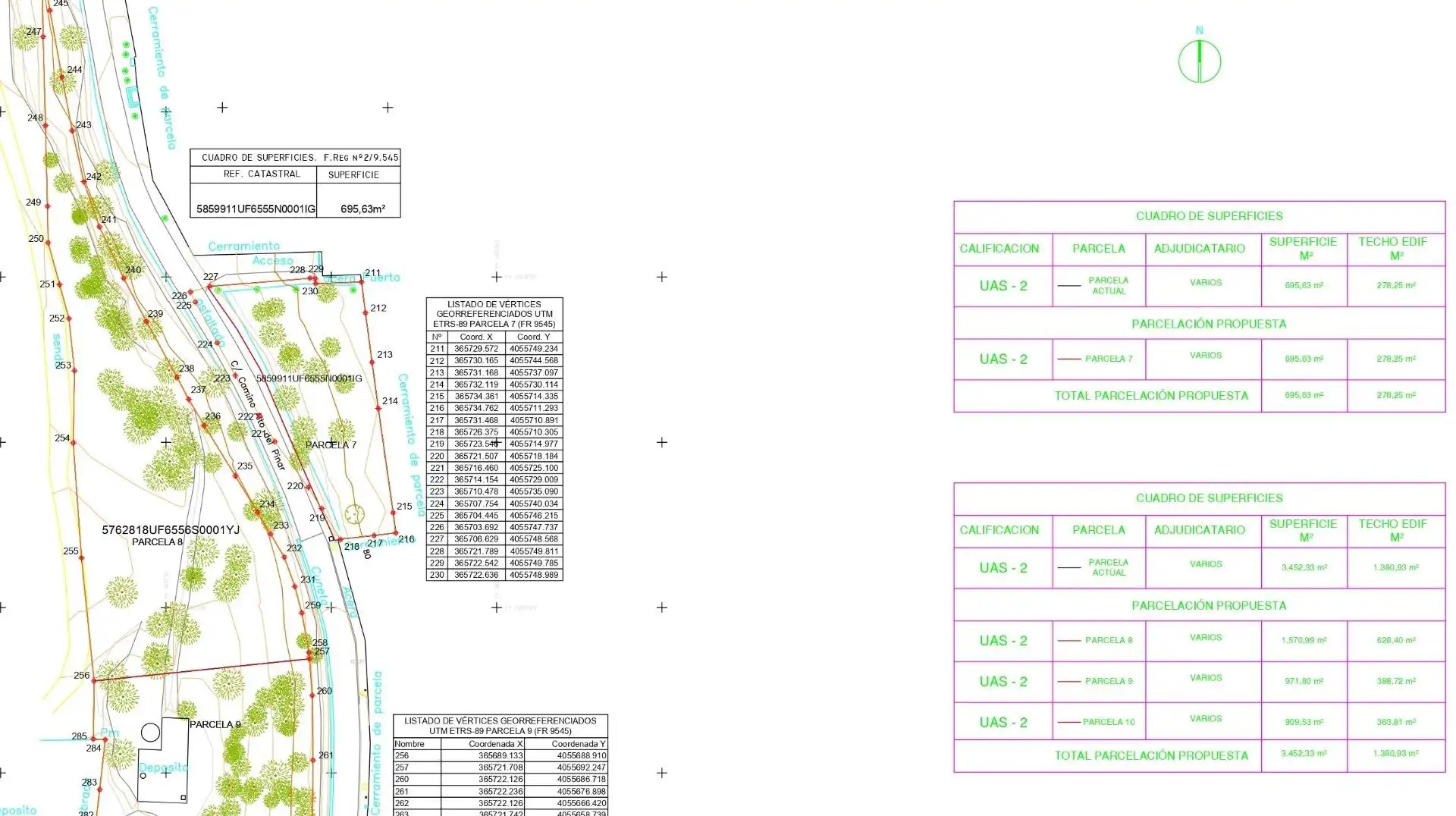Click the 'PARCELA 9' cell in surfaces table
Viewport: 1456px width, 816px height.
tap(1109, 681)
